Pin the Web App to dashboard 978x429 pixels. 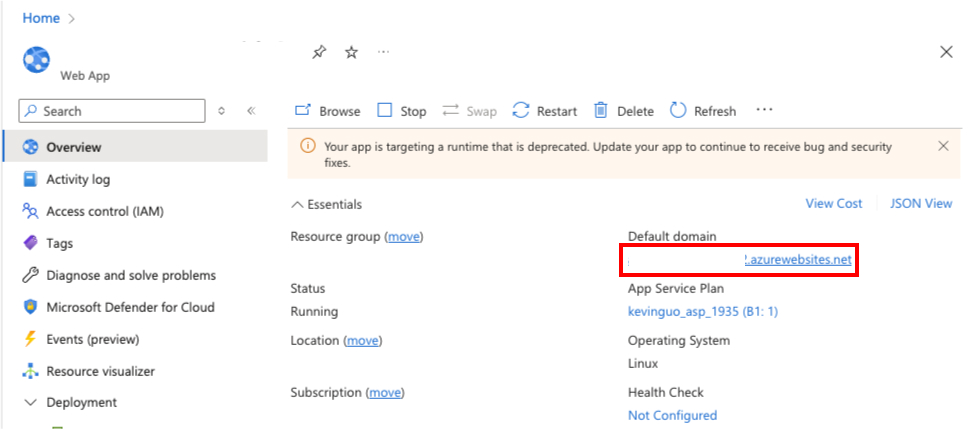(319, 52)
